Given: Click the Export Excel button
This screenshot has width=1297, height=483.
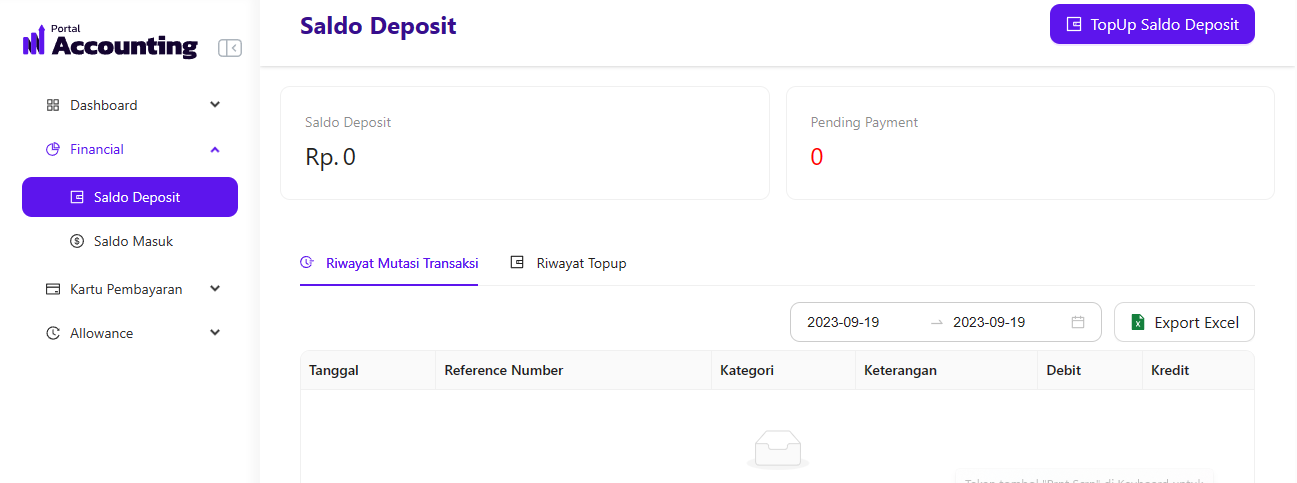Looking at the screenshot, I should (1184, 322).
